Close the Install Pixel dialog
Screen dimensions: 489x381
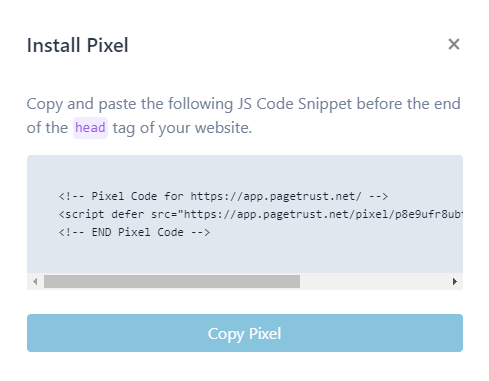(454, 44)
